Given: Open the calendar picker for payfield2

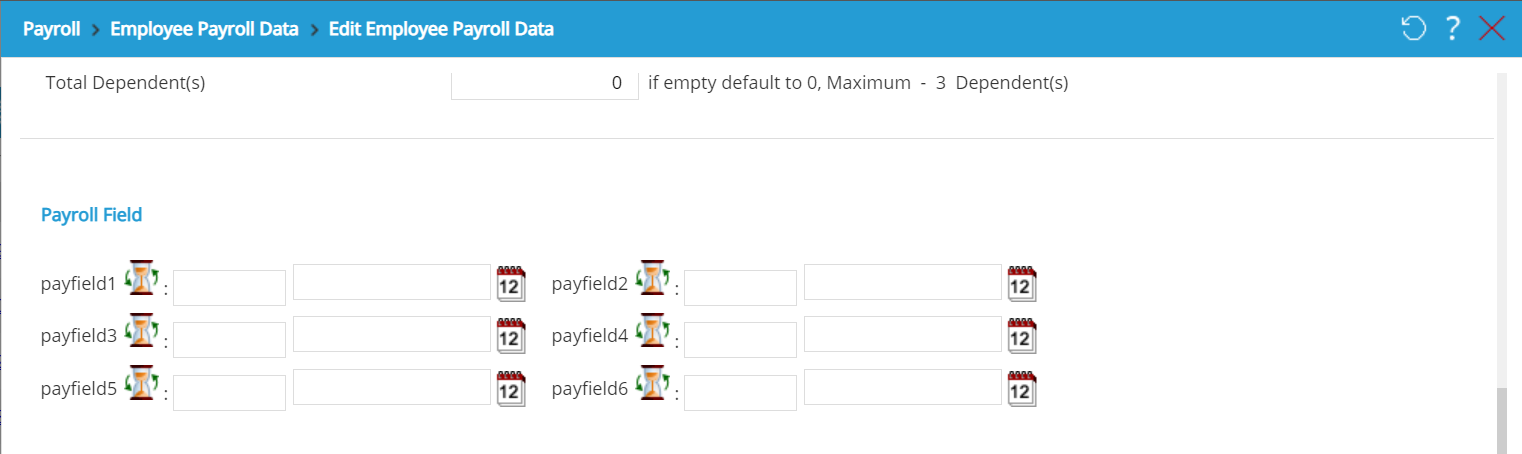Looking at the screenshot, I should point(1022,283).
